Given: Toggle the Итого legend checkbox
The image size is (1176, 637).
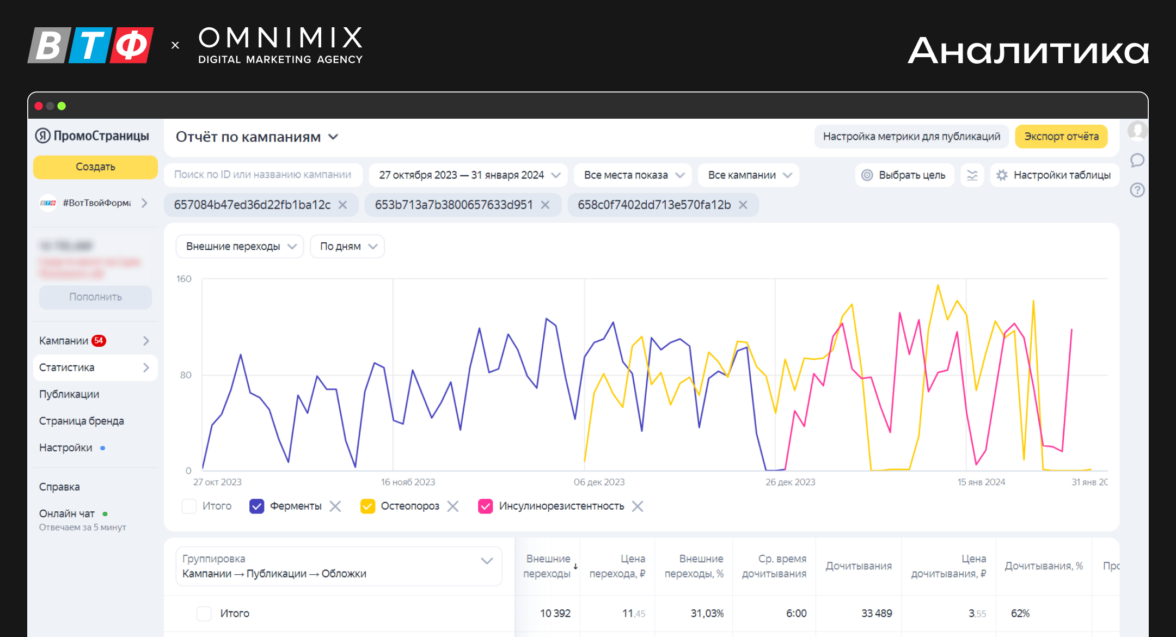Looking at the screenshot, I should click(189, 506).
